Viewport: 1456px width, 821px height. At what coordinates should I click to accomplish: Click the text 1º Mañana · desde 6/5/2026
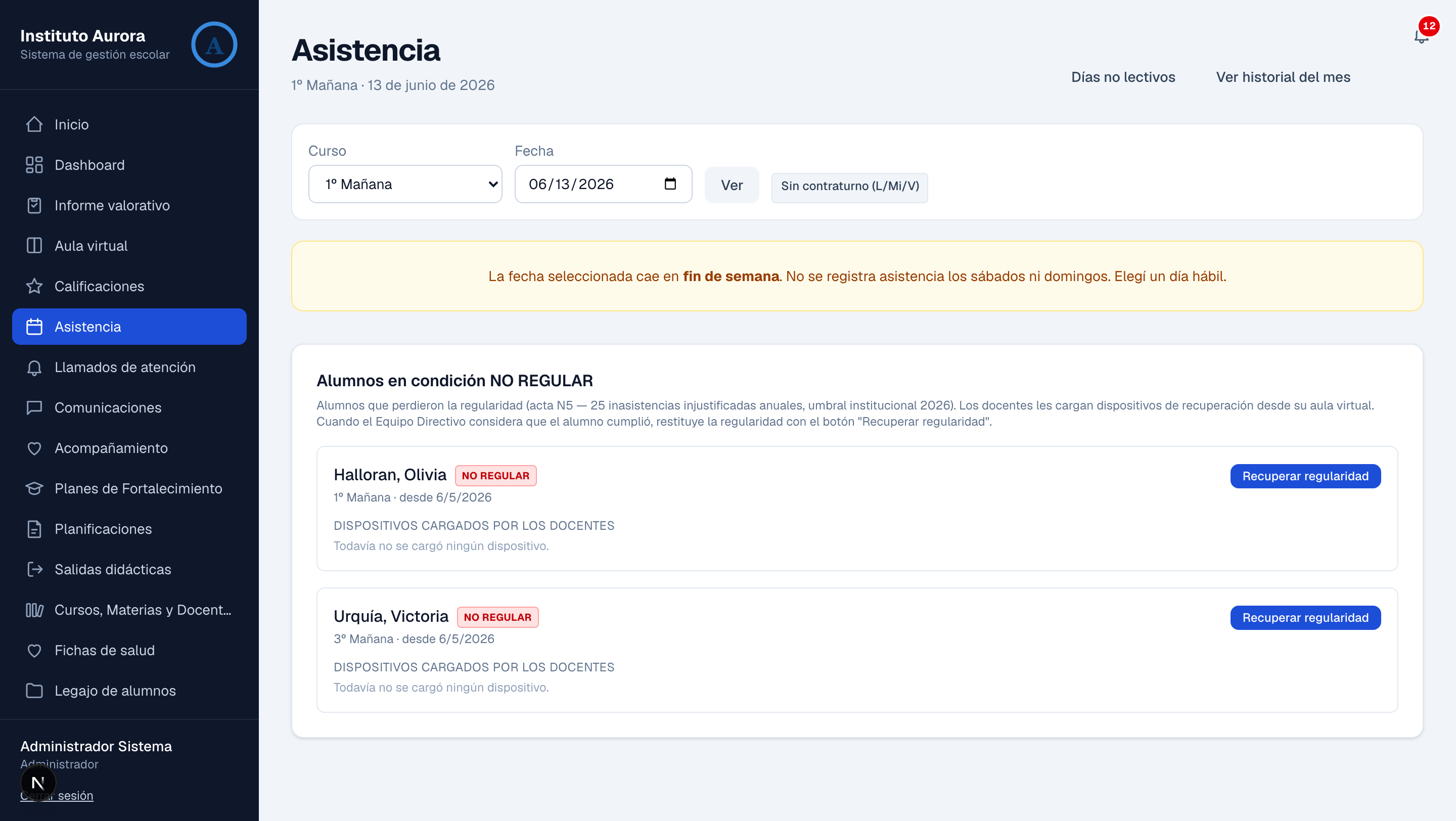pyautogui.click(x=413, y=497)
